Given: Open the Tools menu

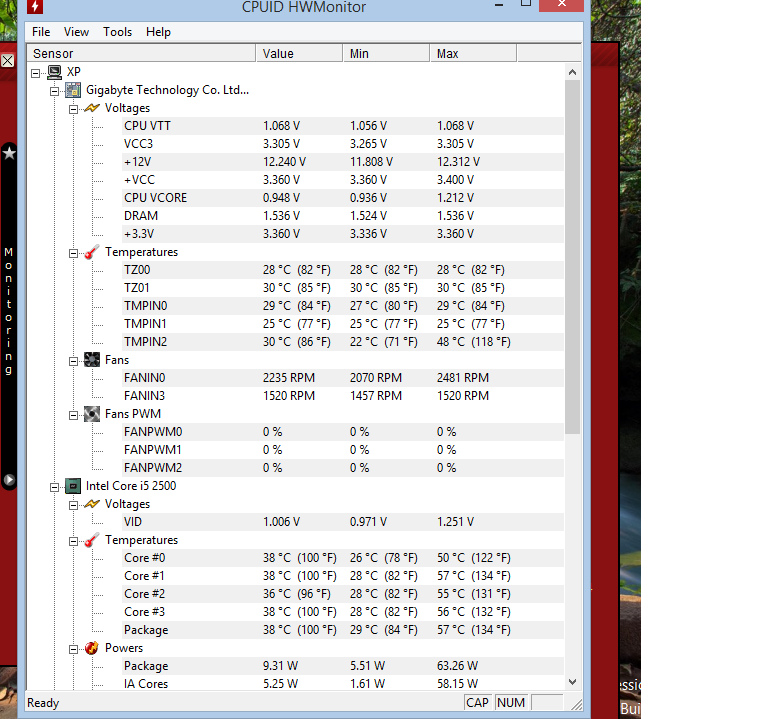Looking at the screenshot, I should (118, 32).
